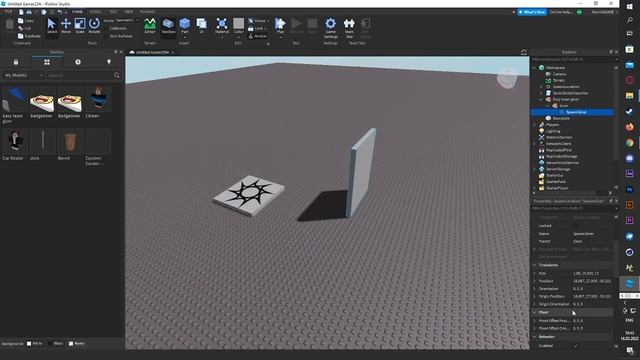Open the FILE menu

(x=8, y=12)
